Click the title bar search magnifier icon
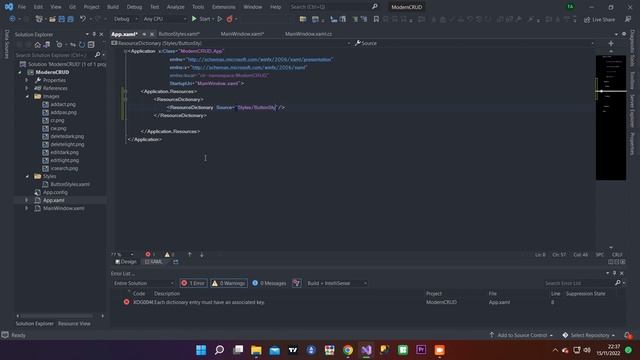This screenshot has width=640, height=360. click(x=375, y=7)
